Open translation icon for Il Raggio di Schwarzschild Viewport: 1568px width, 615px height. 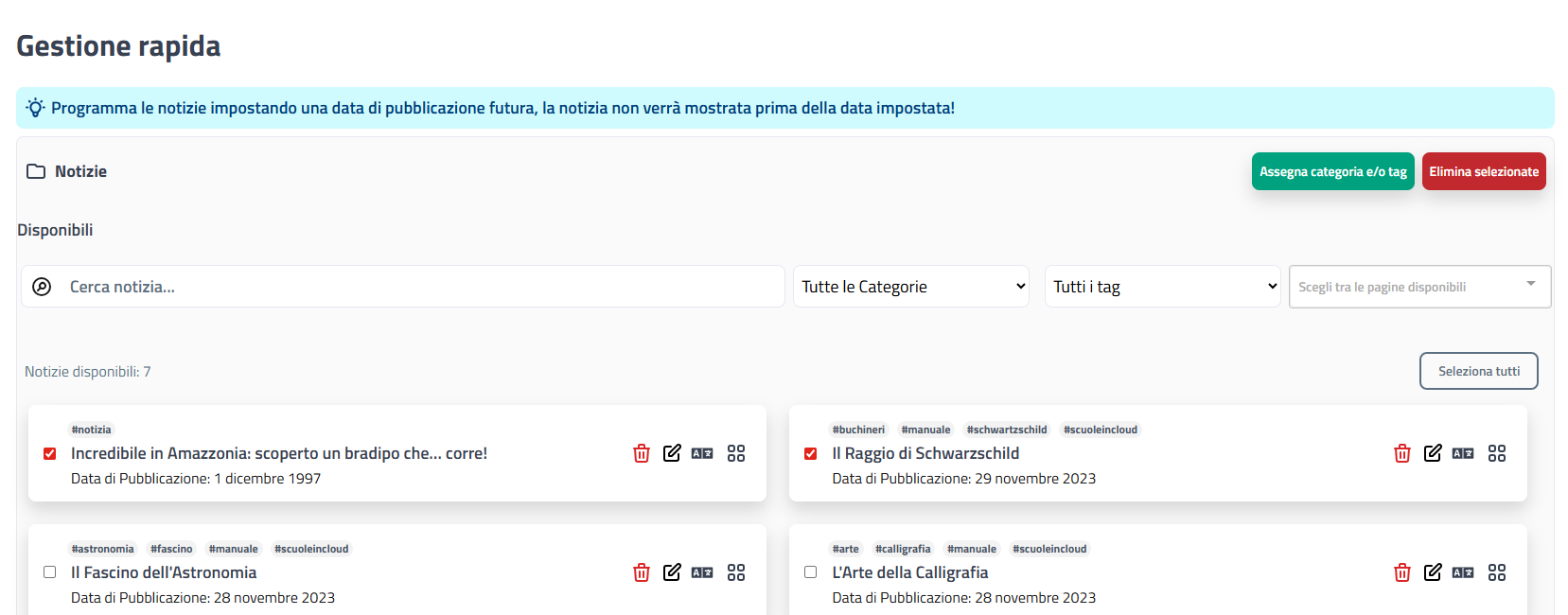pos(1463,453)
